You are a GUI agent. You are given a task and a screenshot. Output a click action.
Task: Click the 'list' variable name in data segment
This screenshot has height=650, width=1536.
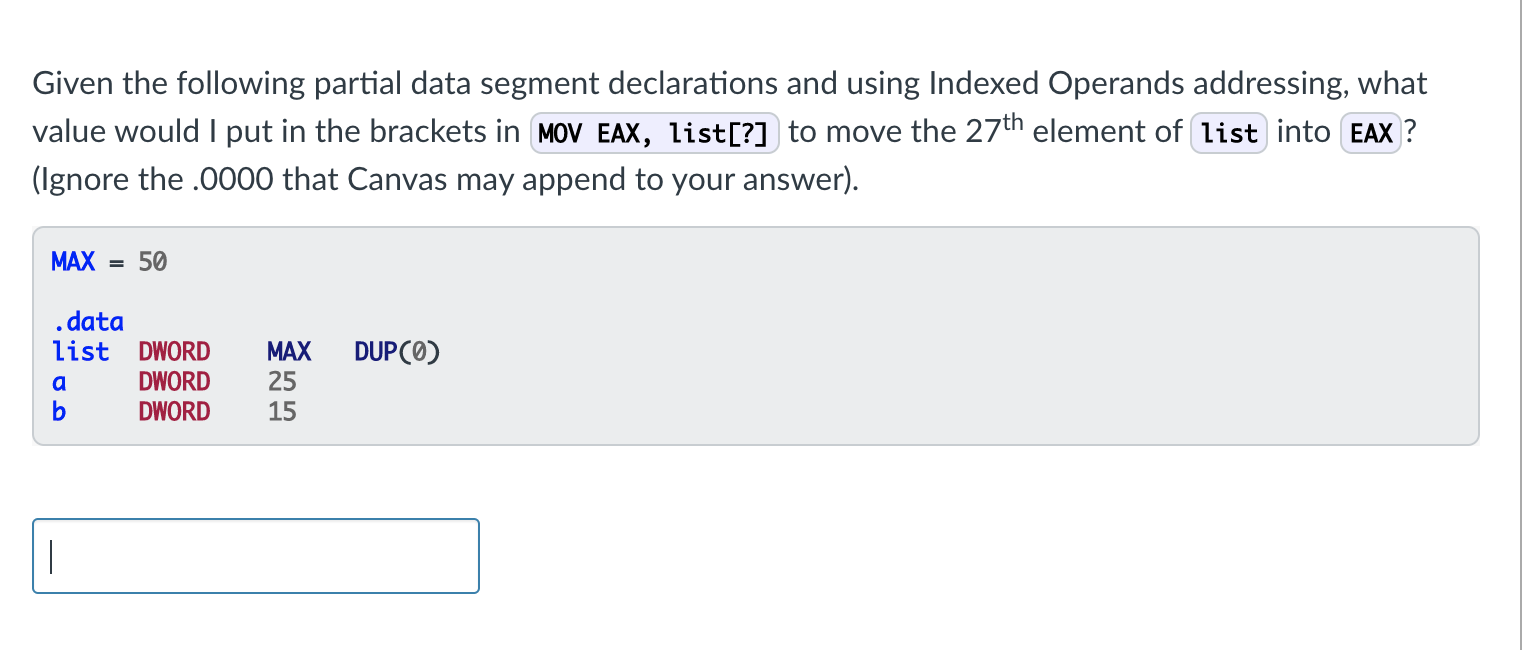click(x=81, y=352)
